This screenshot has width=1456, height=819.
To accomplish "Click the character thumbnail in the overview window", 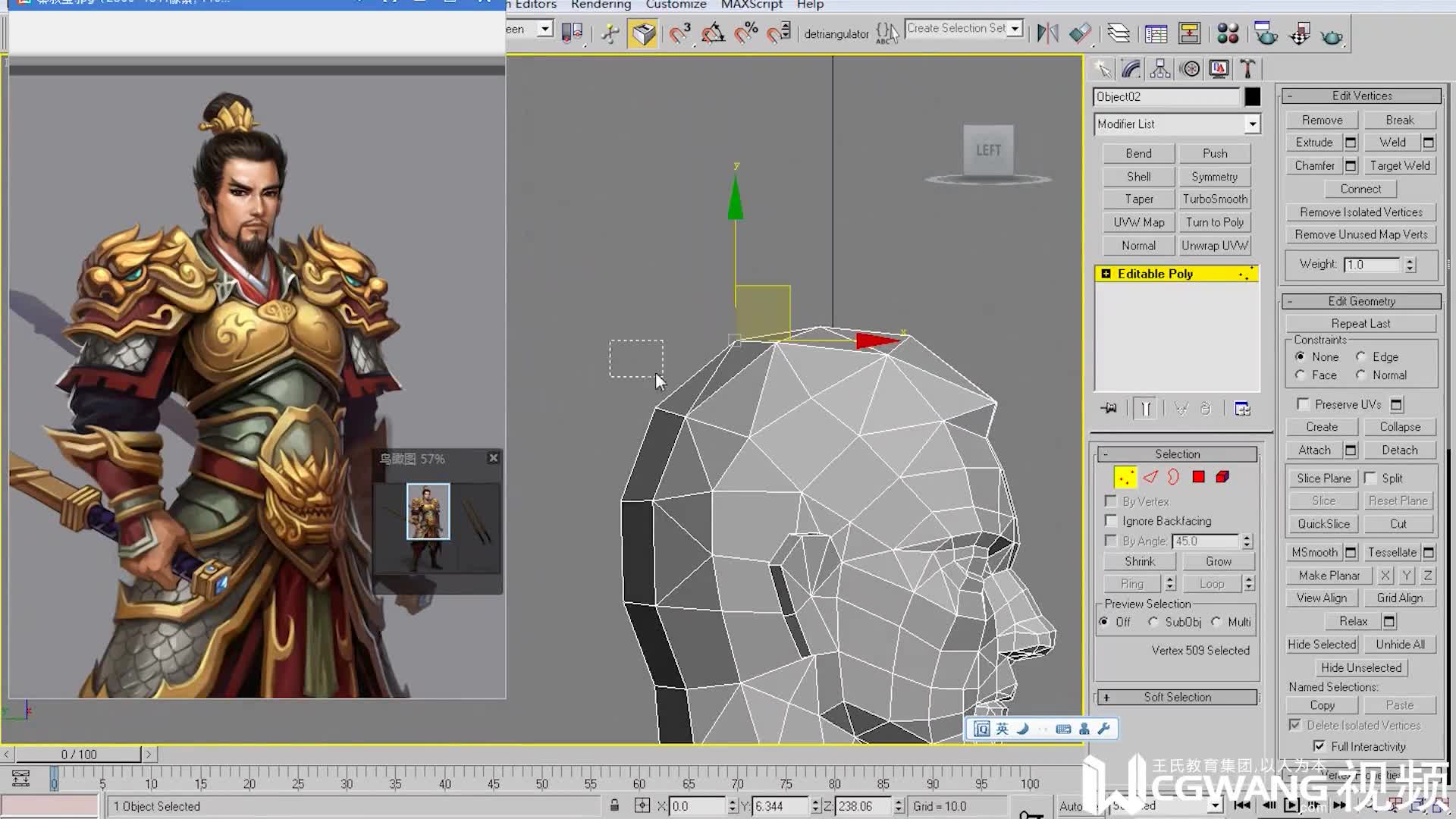I will pyautogui.click(x=427, y=511).
